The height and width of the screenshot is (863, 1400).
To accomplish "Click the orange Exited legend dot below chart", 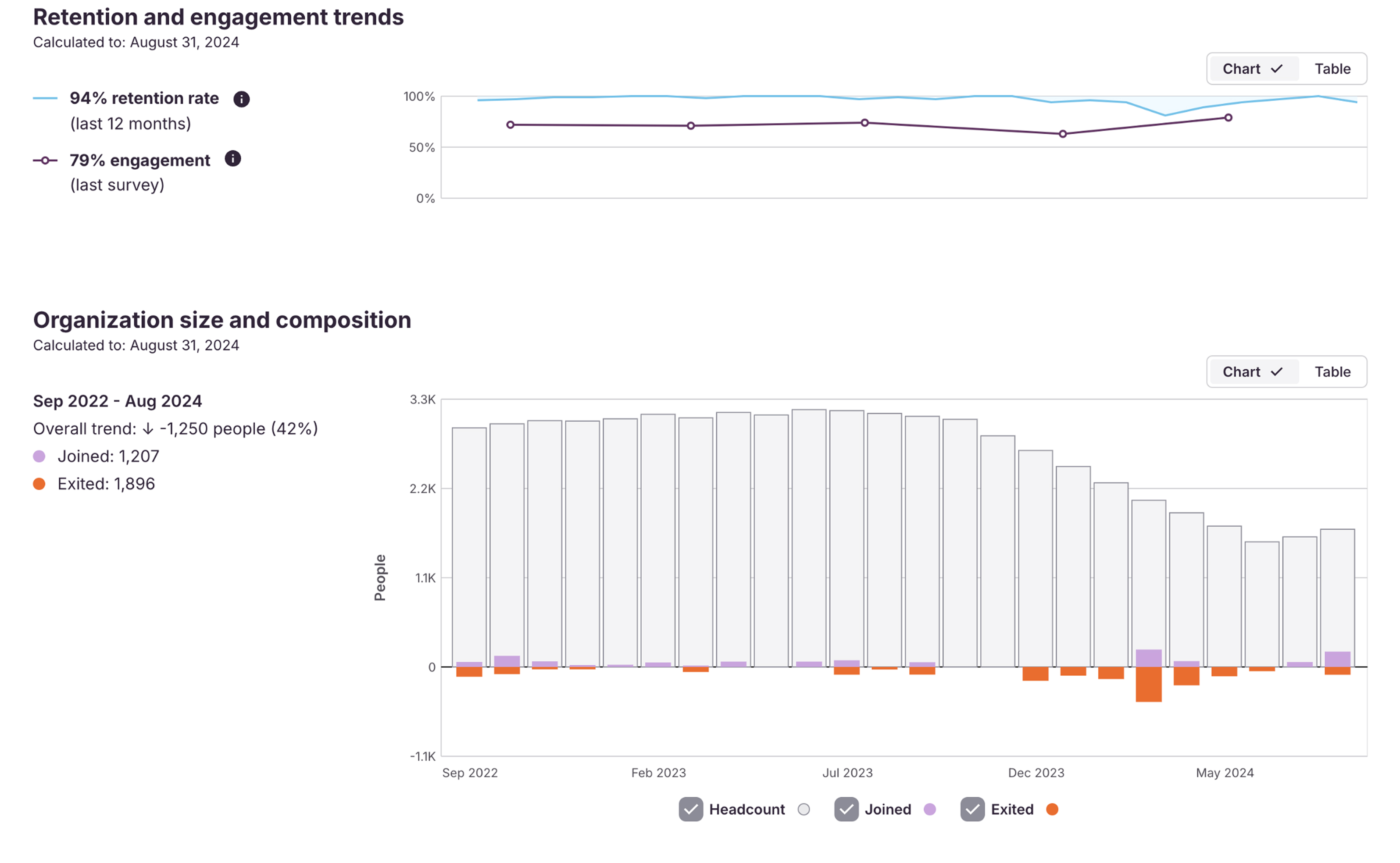I will pyautogui.click(x=1052, y=810).
